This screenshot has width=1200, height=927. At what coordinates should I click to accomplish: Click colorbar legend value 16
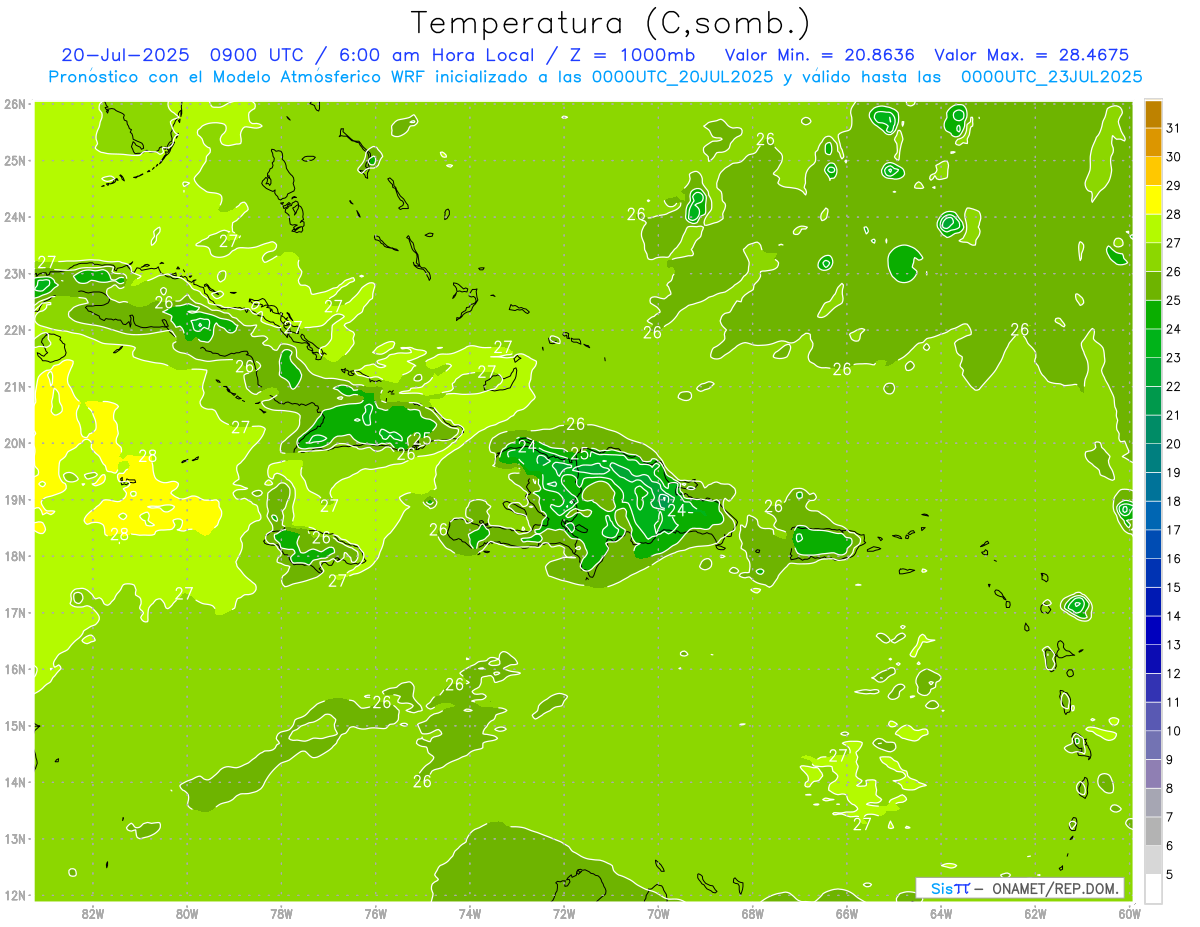[x=1173, y=558]
